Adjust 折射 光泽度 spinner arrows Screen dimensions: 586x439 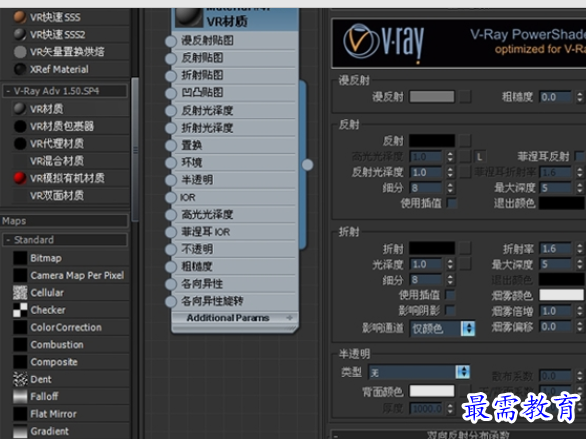tap(450, 264)
